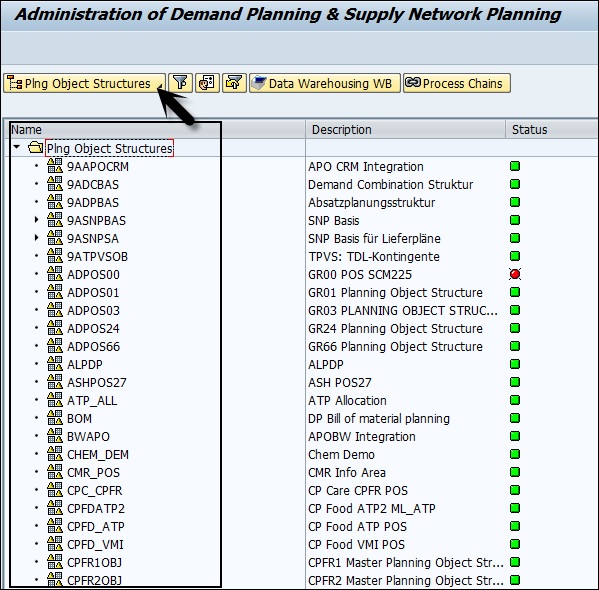Click the Plng Object Structures folder icon
Screen dimensions: 599x590
36,148
